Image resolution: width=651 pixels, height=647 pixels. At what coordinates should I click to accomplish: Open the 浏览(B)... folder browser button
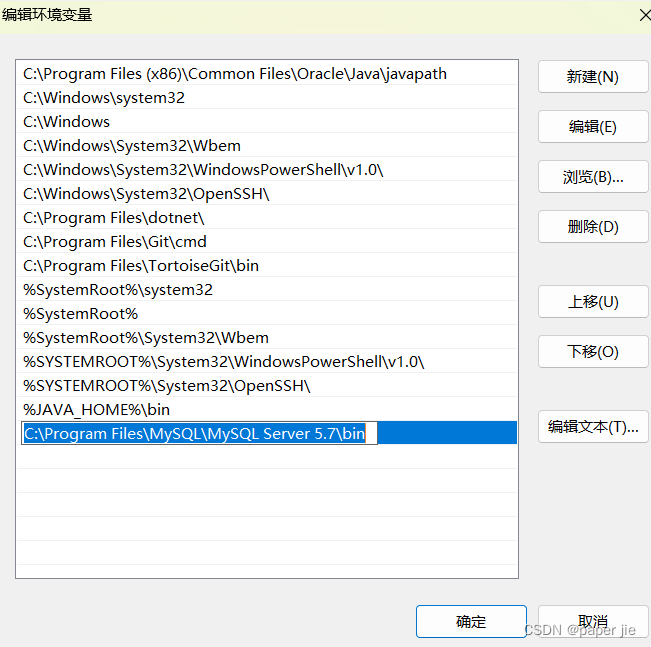pyautogui.click(x=593, y=177)
